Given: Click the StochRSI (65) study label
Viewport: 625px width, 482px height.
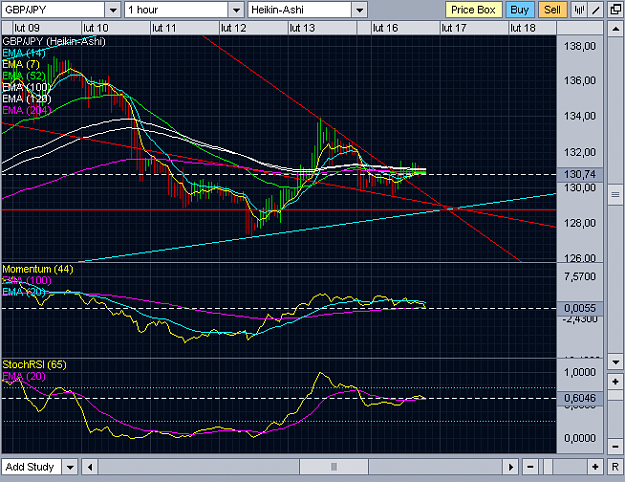Looking at the screenshot, I should point(34,364).
